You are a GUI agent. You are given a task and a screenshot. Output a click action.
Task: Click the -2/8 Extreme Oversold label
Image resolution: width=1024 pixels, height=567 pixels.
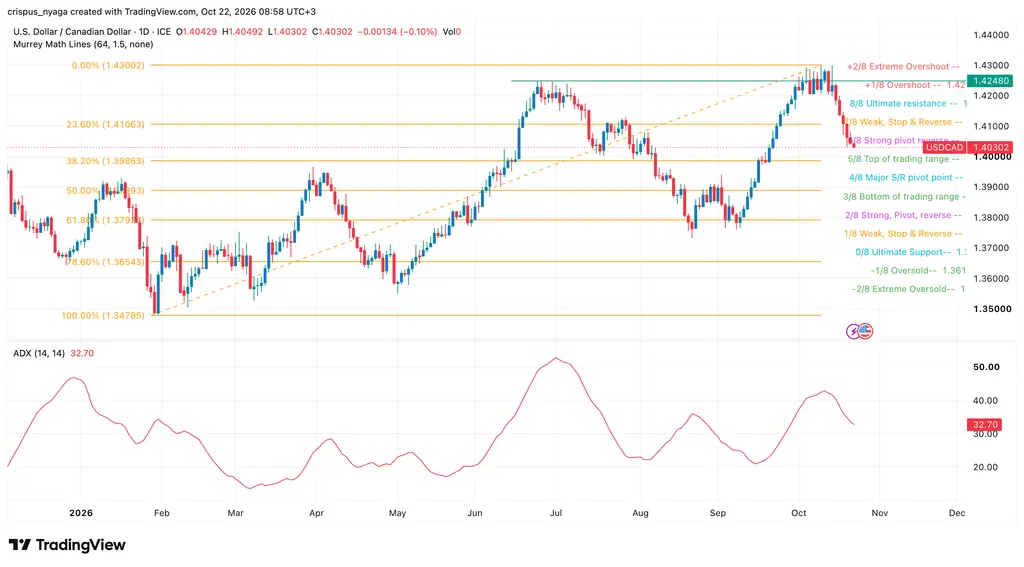(908, 289)
